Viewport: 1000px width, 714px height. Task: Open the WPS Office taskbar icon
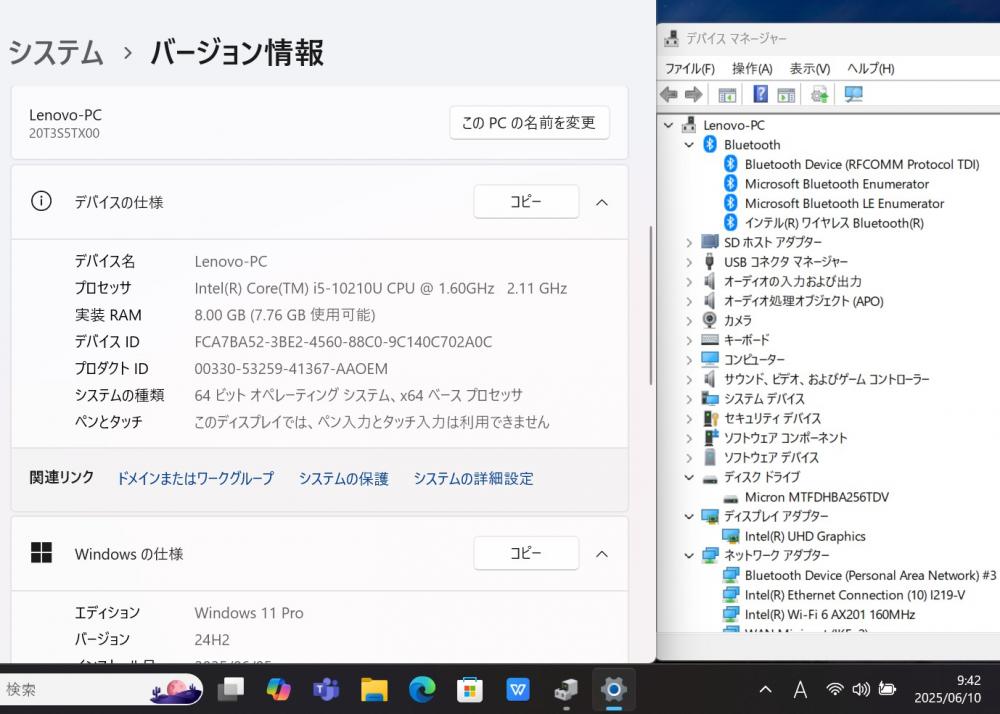pos(518,689)
